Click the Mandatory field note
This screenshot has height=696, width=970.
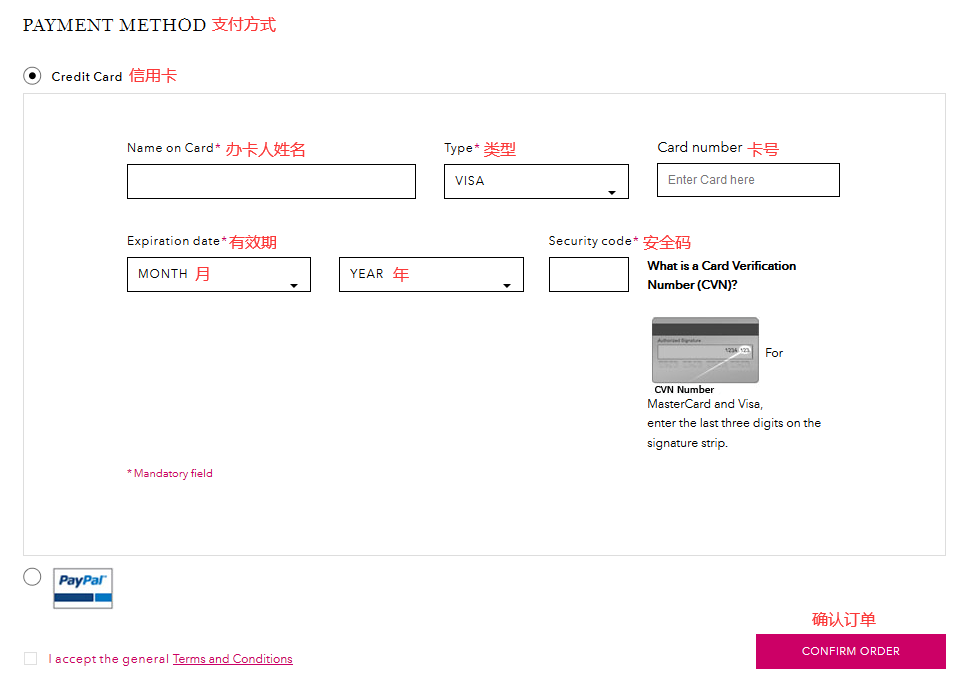(x=171, y=474)
